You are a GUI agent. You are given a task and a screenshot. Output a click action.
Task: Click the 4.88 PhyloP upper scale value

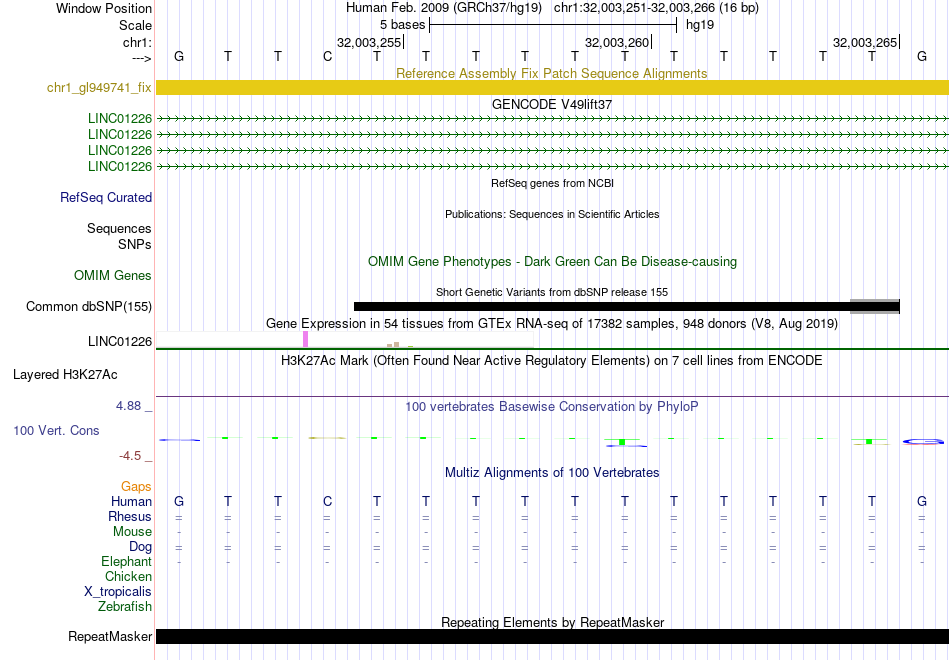[129, 406]
